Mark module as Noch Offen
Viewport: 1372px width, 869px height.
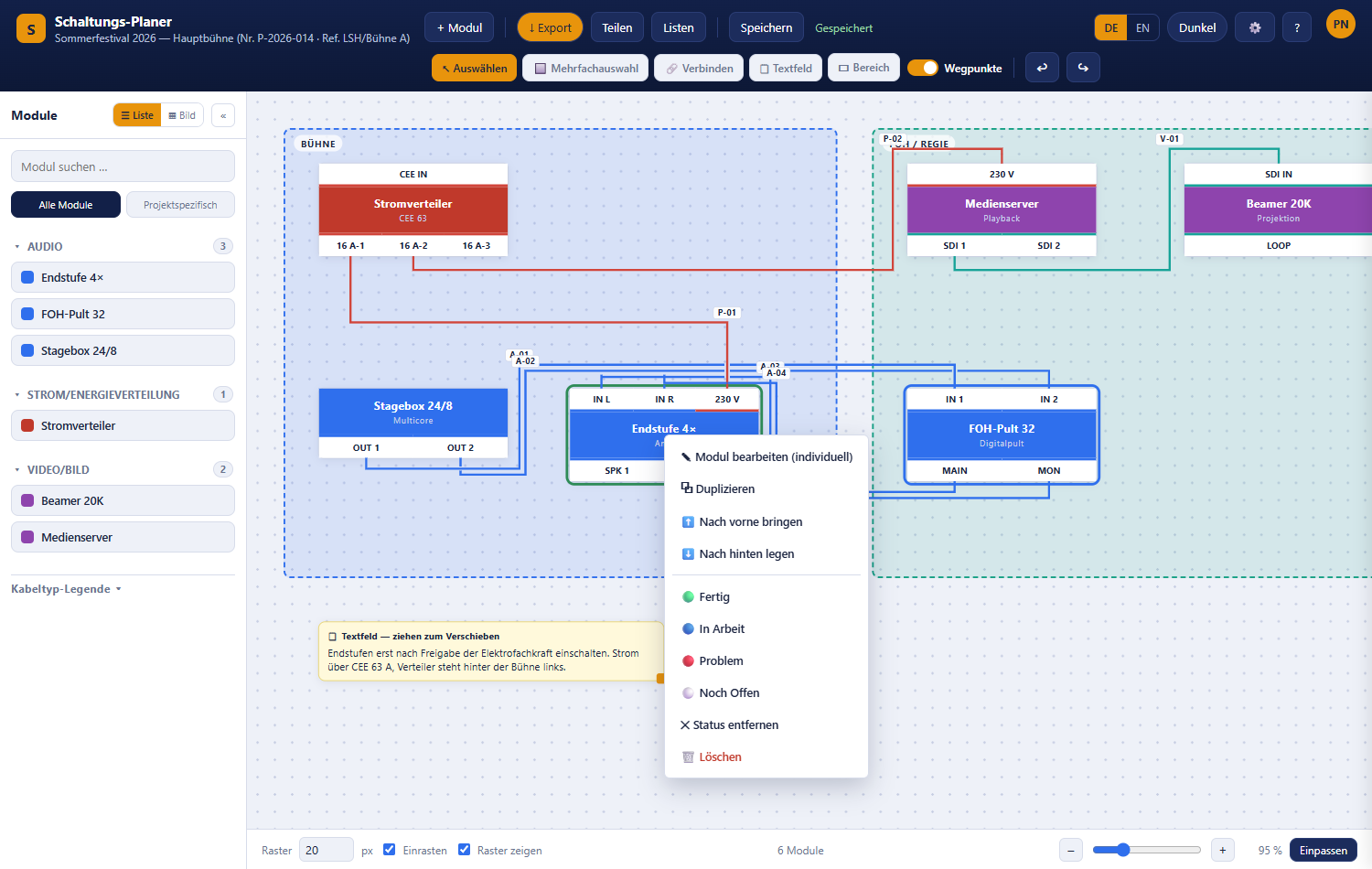tap(766, 692)
